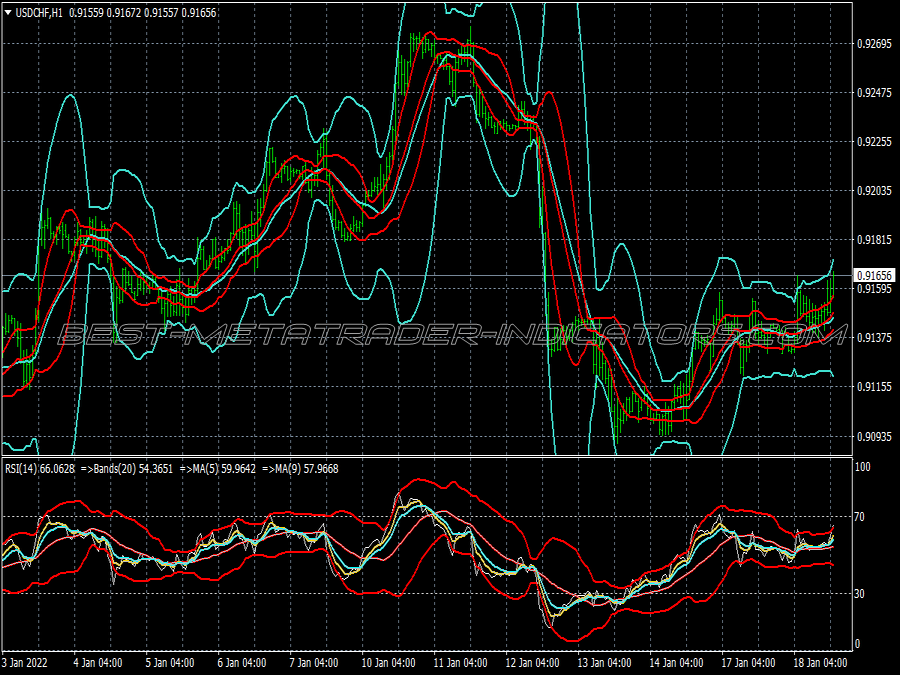Click the 0.92255 price scale level
The image size is (900, 675).
click(x=874, y=142)
